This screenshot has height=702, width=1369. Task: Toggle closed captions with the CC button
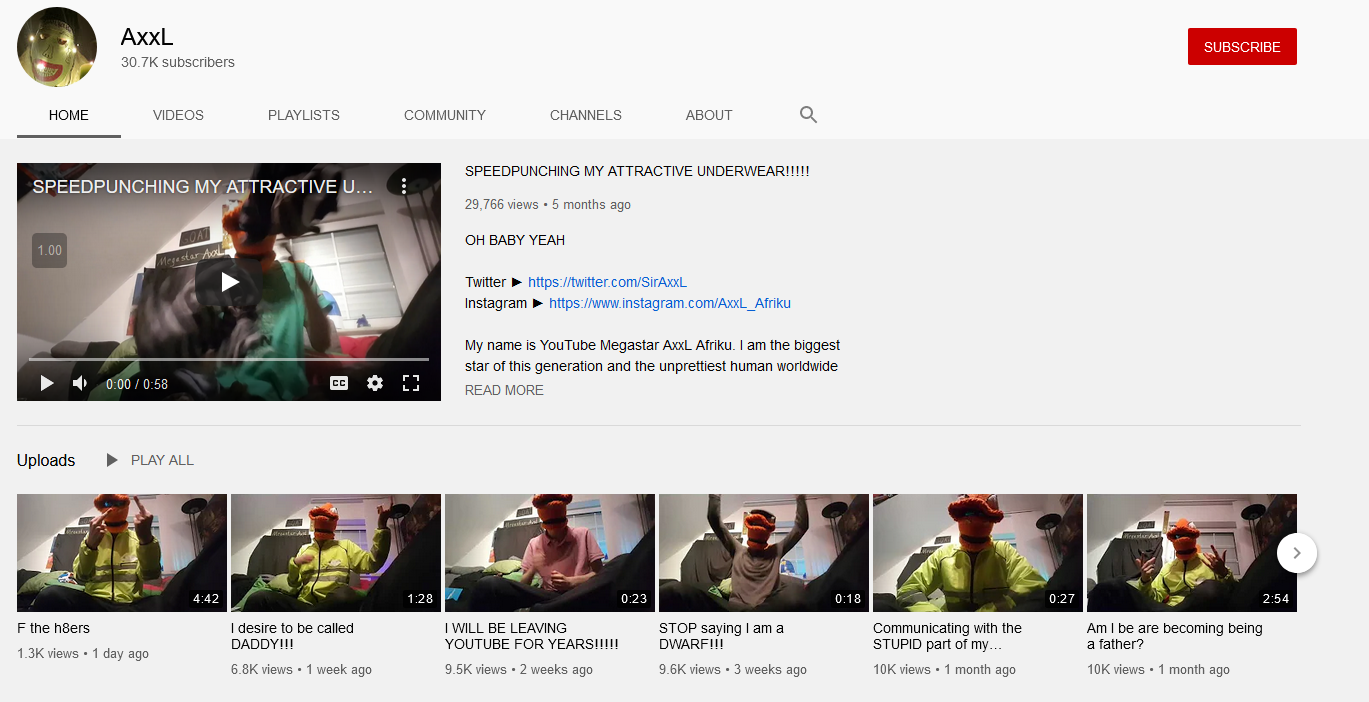(x=339, y=383)
